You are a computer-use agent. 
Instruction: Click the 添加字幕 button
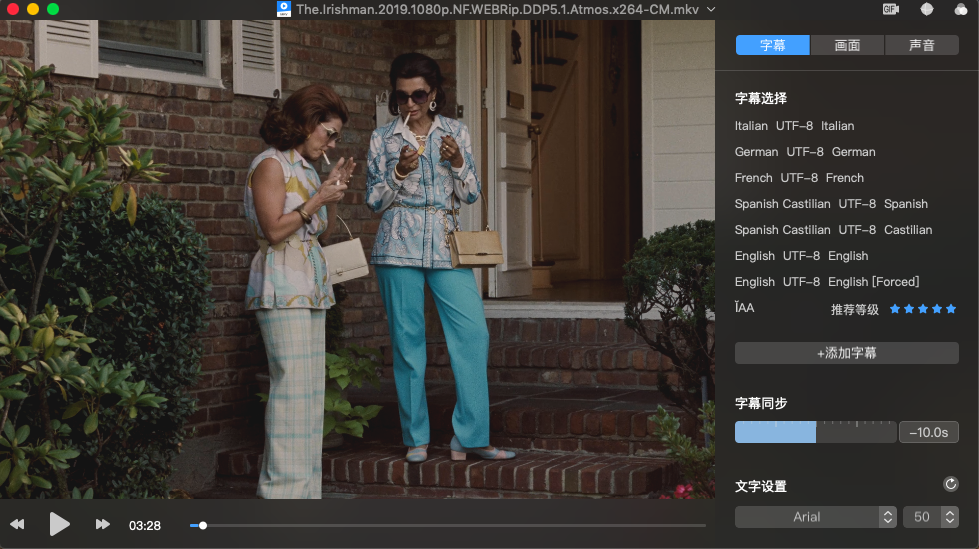tap(846, 353)
